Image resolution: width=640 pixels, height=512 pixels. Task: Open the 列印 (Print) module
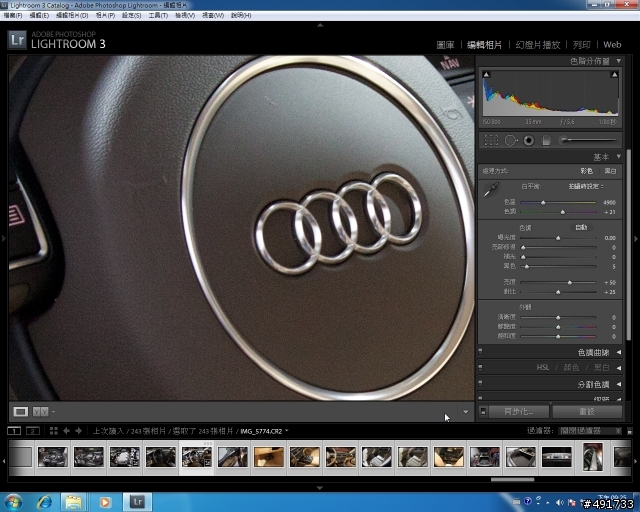point(582,45)
